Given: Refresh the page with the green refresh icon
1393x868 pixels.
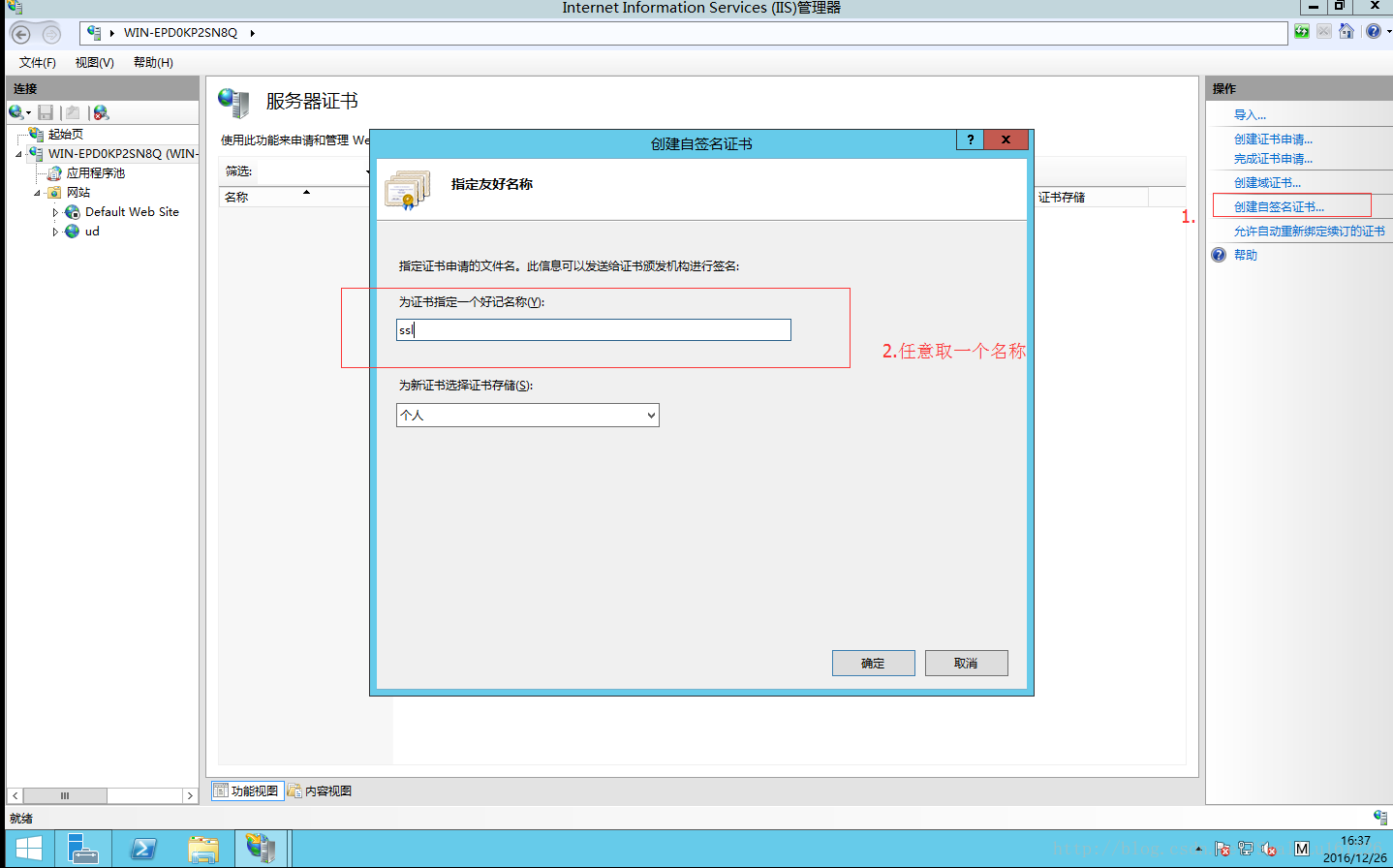Looking at the screenshot, I should click(1302, 32).
